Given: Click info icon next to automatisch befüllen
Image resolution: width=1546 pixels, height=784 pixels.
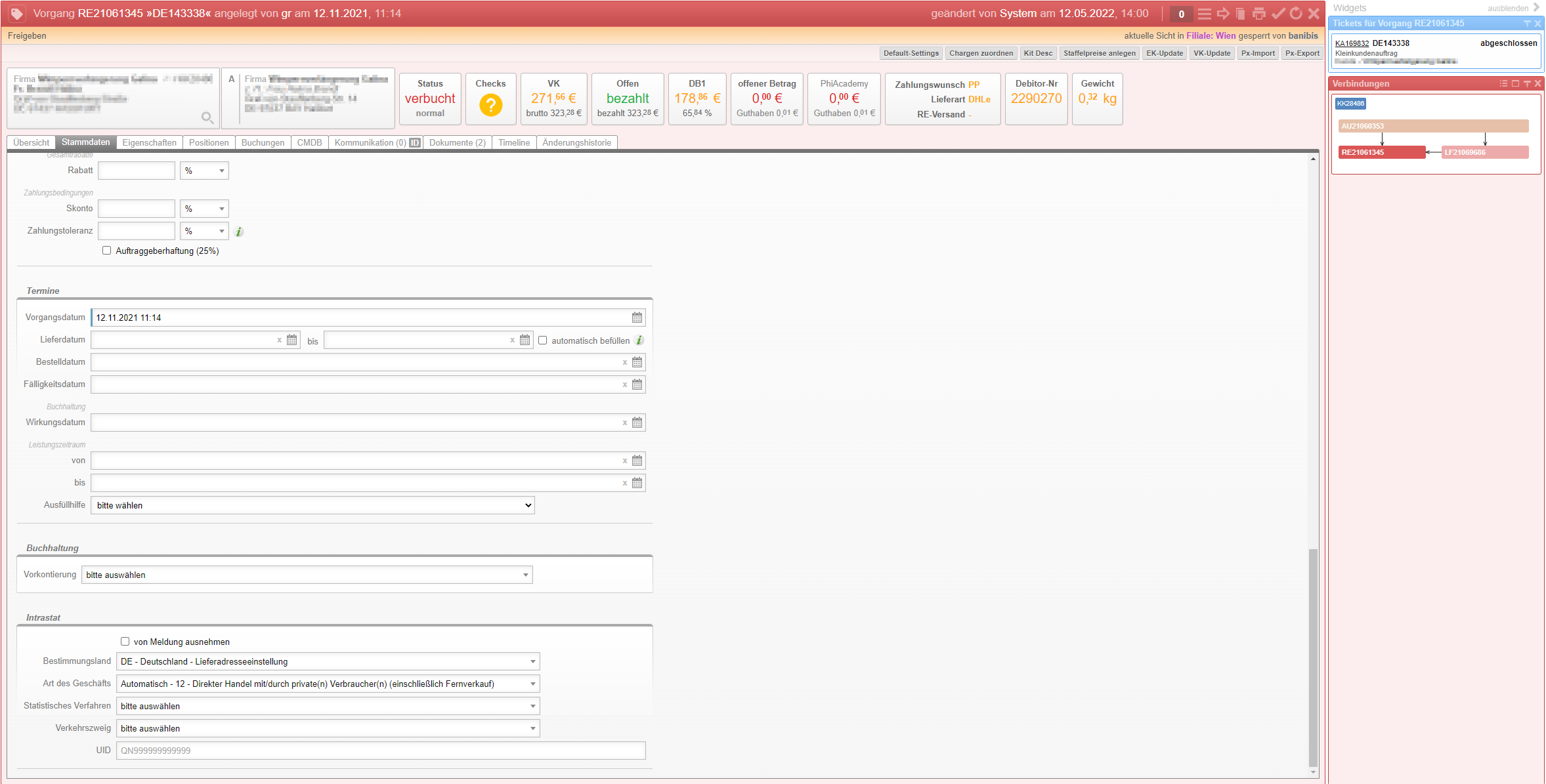Looking at the screenshot, I should click(x=639, y=340).
